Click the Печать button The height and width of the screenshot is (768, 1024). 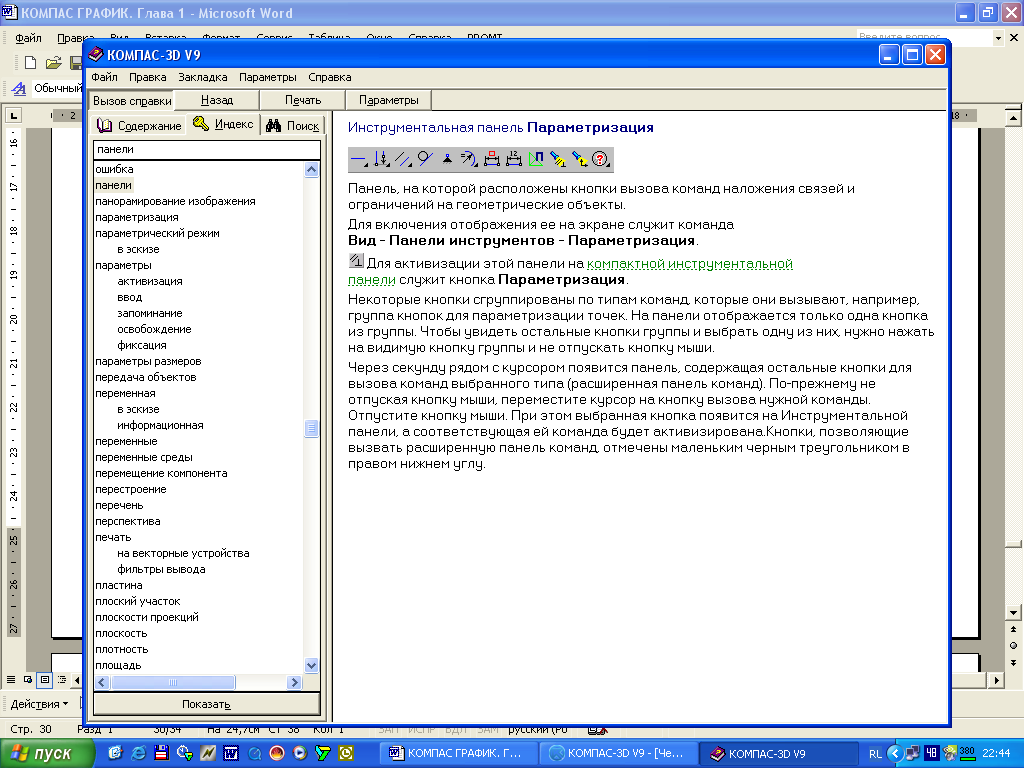pos(303,100)
